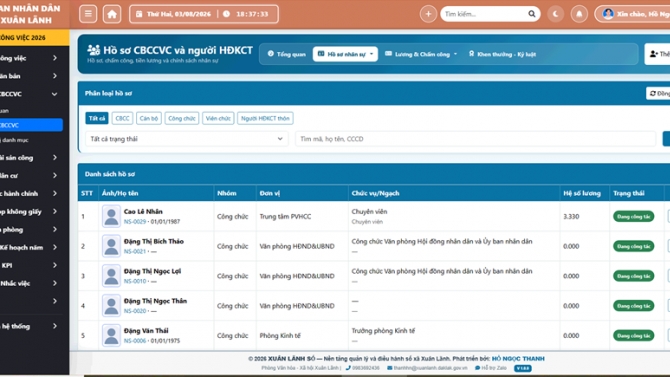Open Hồ sơ nhân sự dropdown tab

345,54
